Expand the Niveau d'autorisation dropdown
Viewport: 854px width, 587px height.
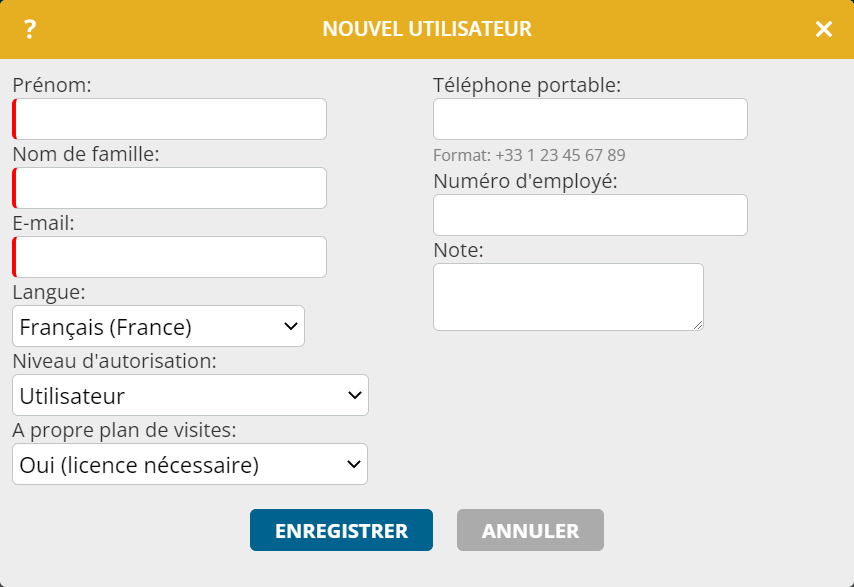(x=191, y=395)
